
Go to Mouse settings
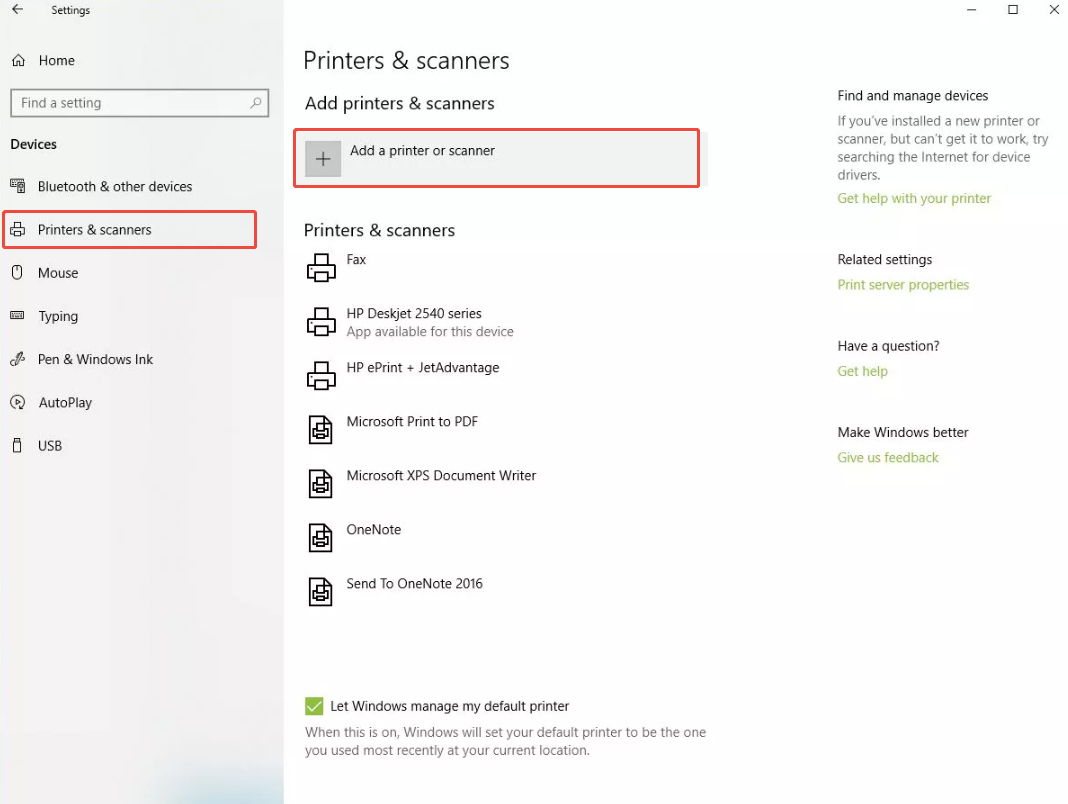(57, 273)
